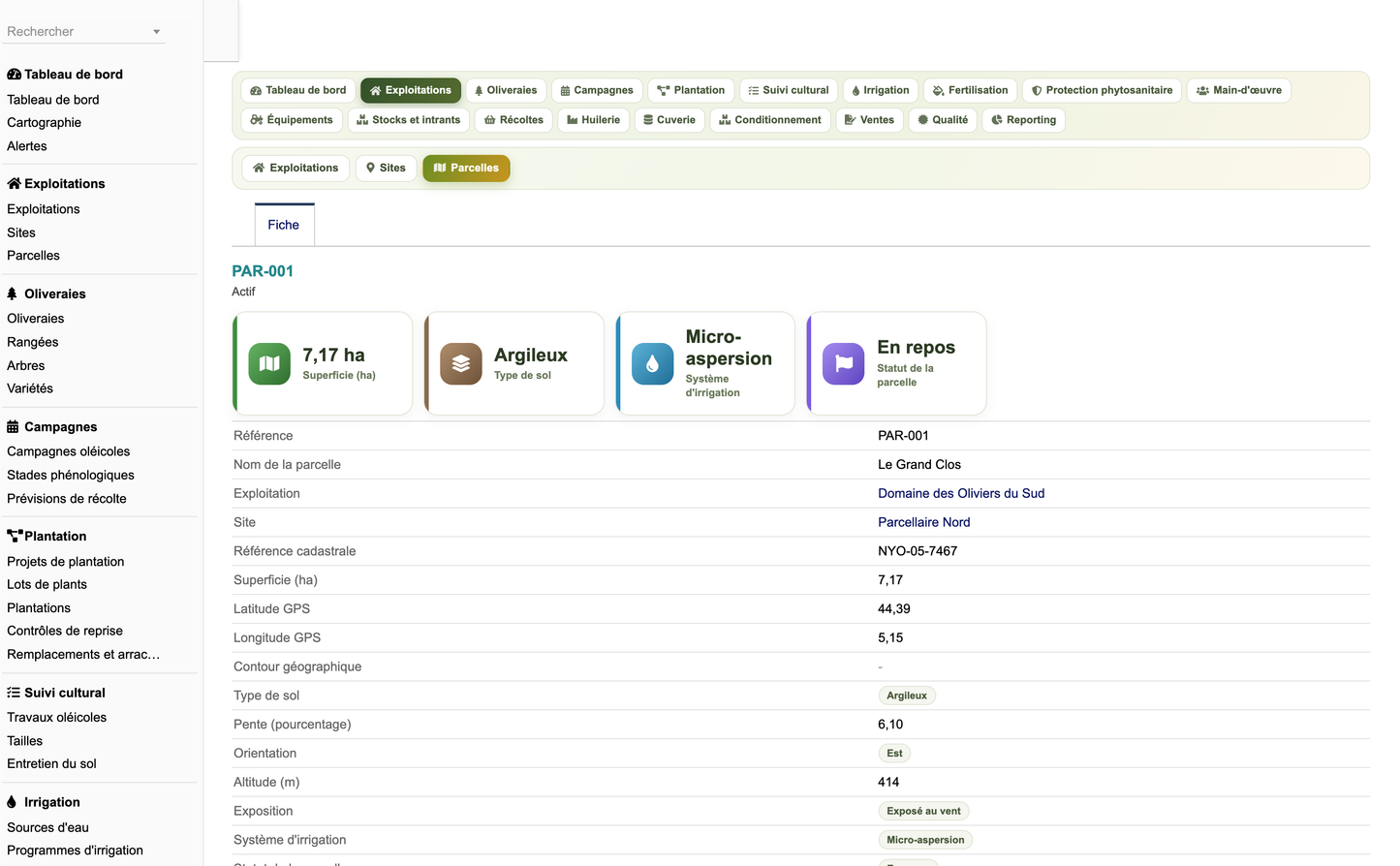Image resolution: width=1400 pixels, height=866 pixels.
Task: Open Équipements in top navigation
Action: 292,120
